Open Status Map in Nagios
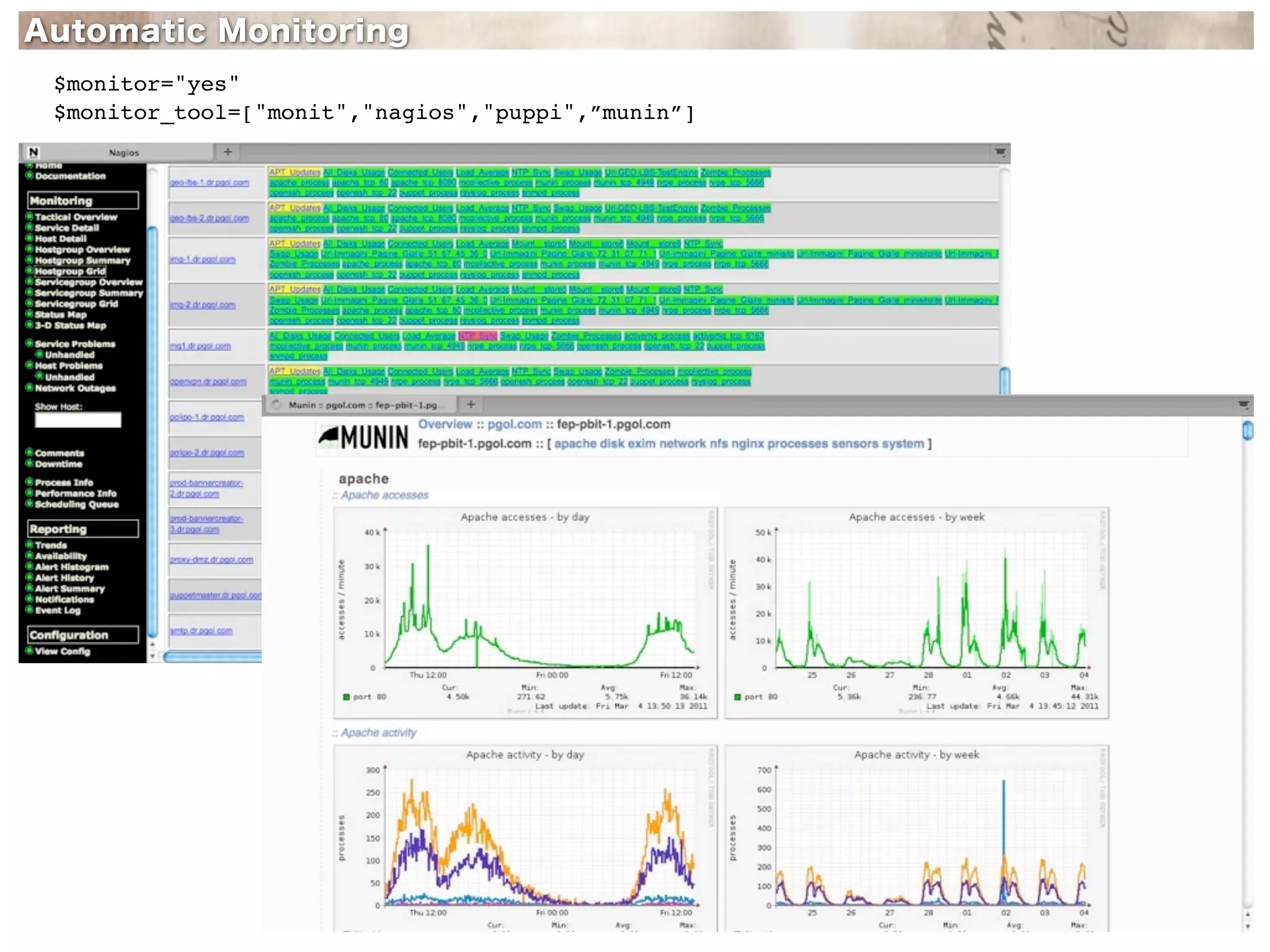1270x952 pixels. click(61, 315)
